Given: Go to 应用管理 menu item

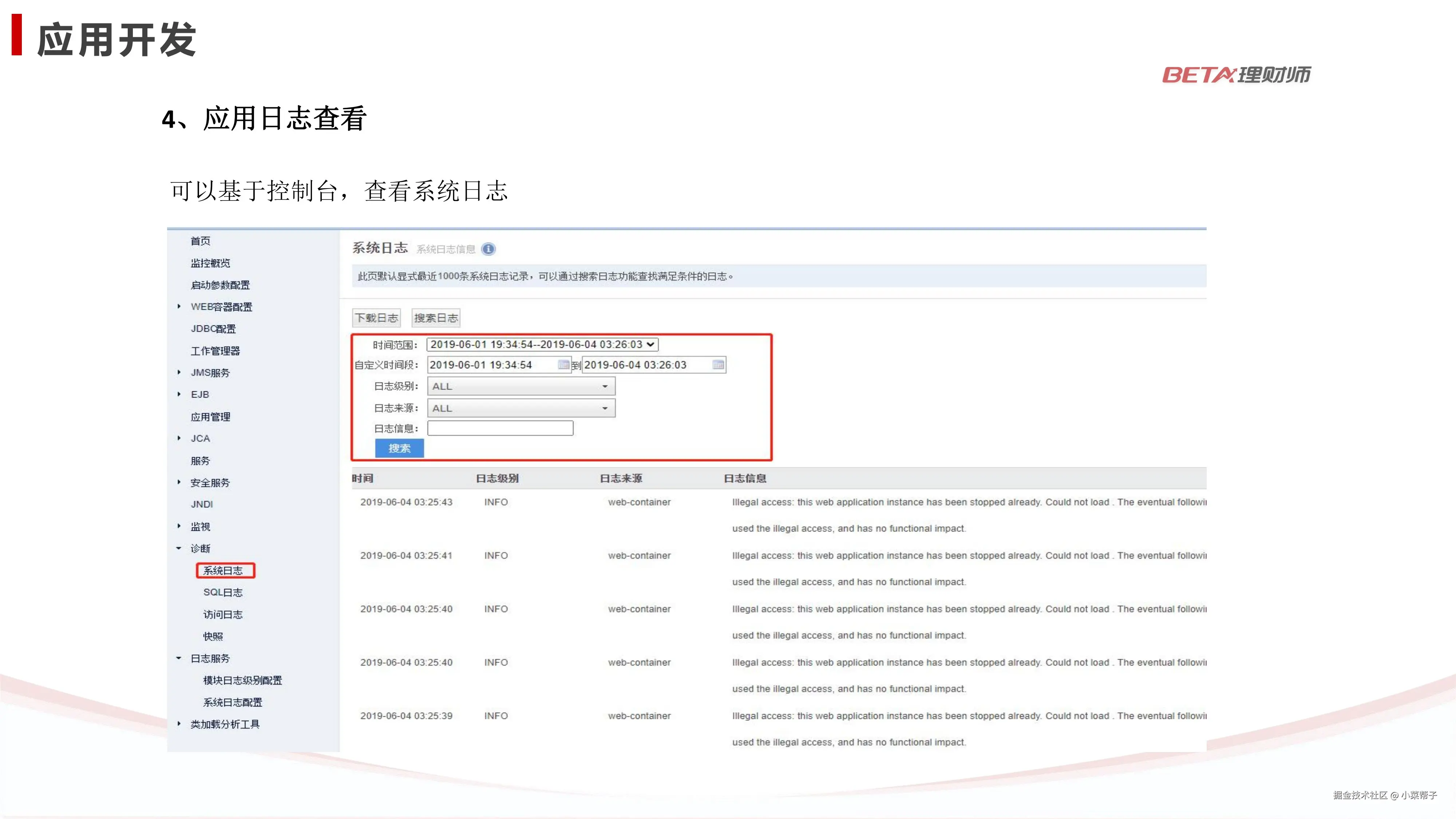Looking at the screenshot, I should tap(210, 416).
